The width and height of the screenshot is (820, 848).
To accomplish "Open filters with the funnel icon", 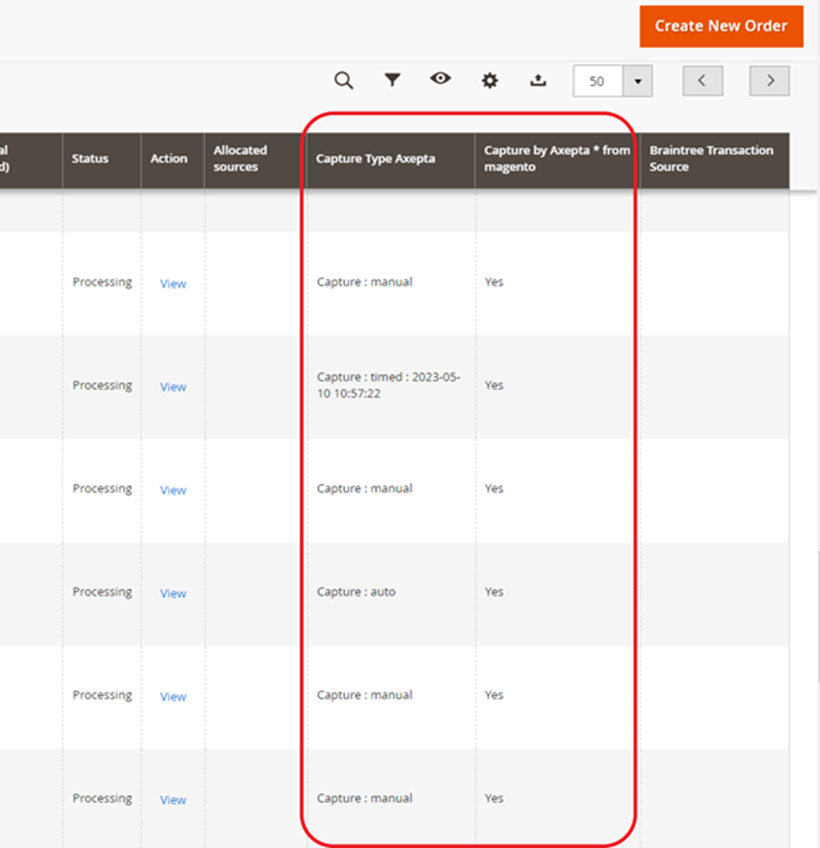I will pos(393,81).
